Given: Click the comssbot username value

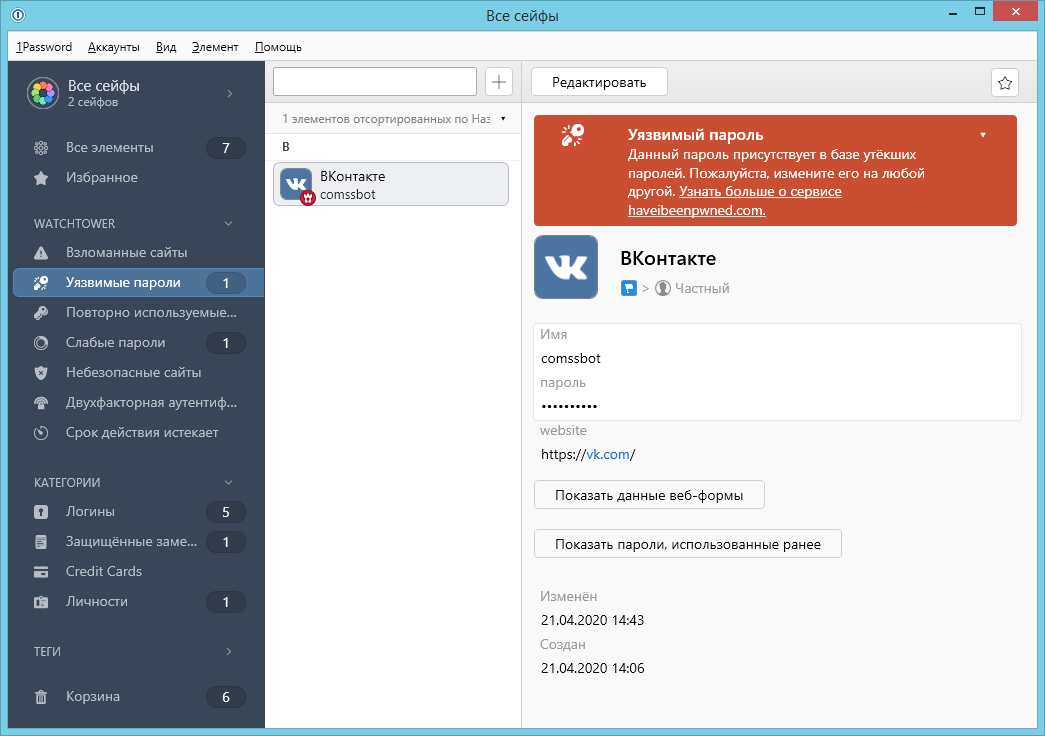Looking at the screenshot, I should 570,358.
